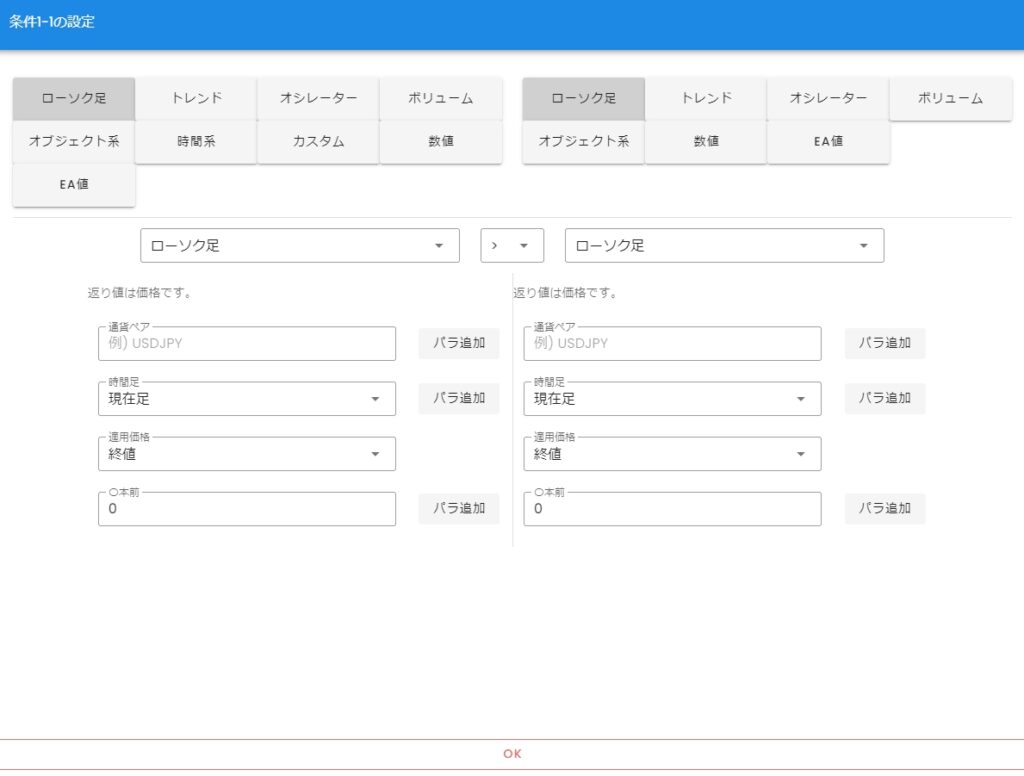1024x776 pixels.
Task: Open left ローソク足 indicator dropdown
Action: click(300, 246)
